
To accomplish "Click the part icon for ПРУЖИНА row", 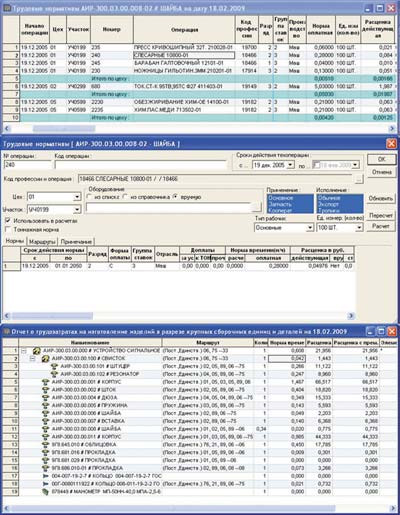I will (46, 406).
